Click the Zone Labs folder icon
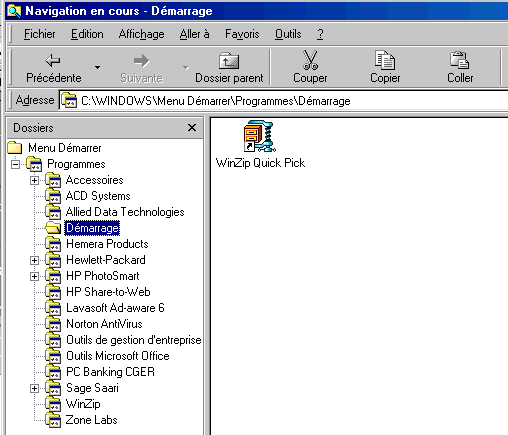Viewport: 508px width, 435px height. click(x=53, y=420)
